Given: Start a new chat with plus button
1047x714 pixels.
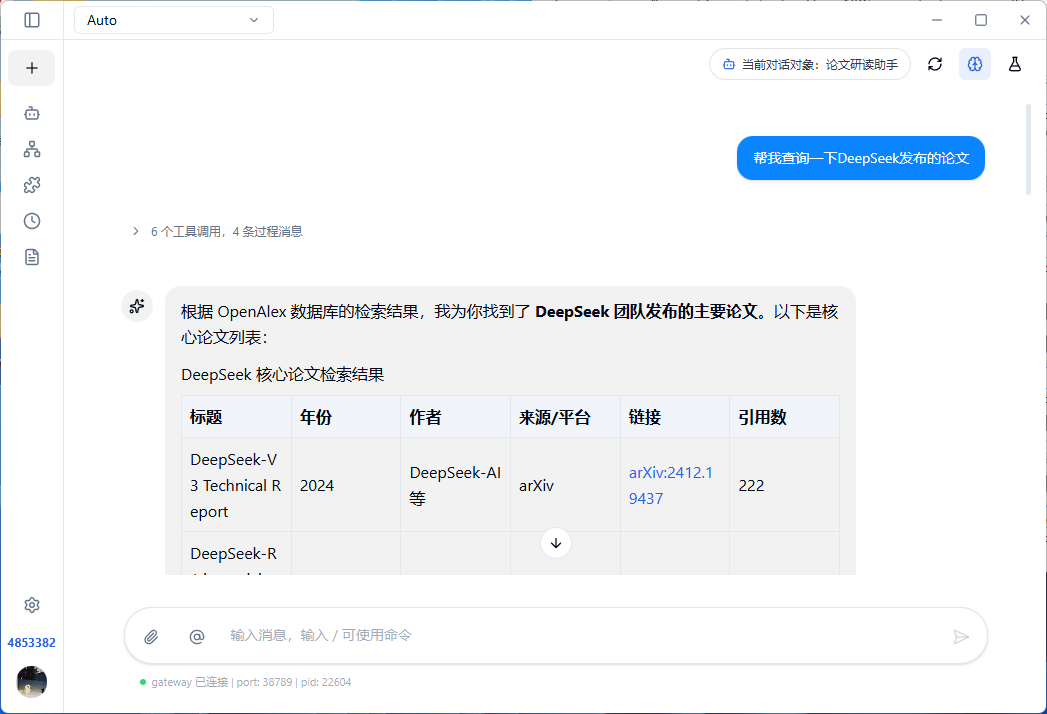Looking at the screenshot, I should pyautogui.click(x=31, y=68).
